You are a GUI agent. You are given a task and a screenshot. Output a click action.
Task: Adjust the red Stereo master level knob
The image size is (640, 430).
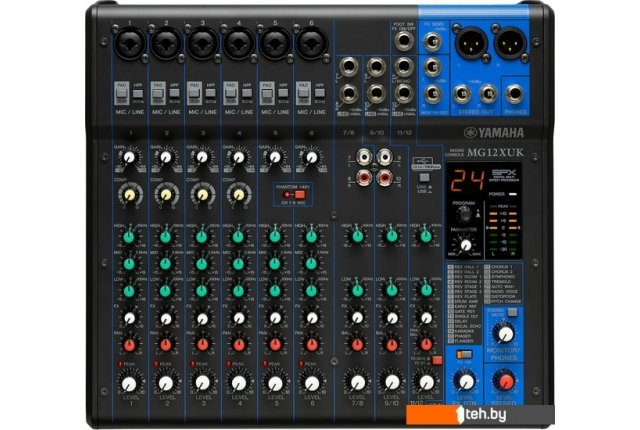coord(506,381)
